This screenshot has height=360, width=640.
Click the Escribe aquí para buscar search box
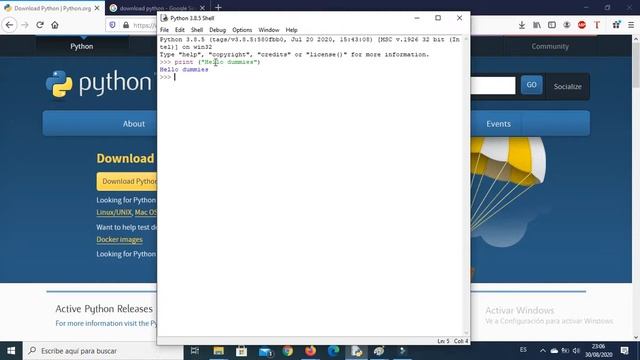click(x=103, y=351)
